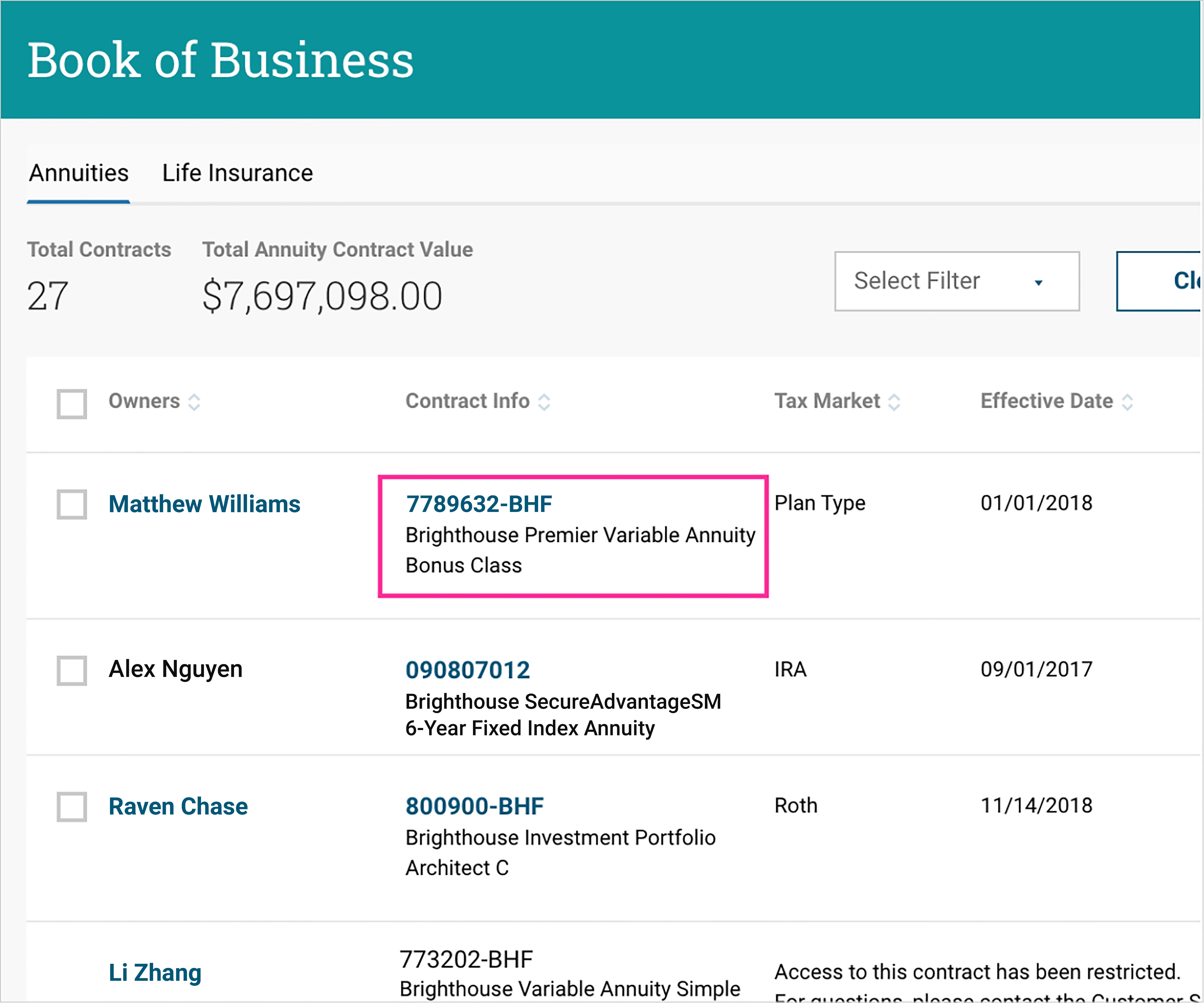Screen dimensions: 1204x1003
Task: Open Matthew Williams owner link
Action: [x=204, y=504]
